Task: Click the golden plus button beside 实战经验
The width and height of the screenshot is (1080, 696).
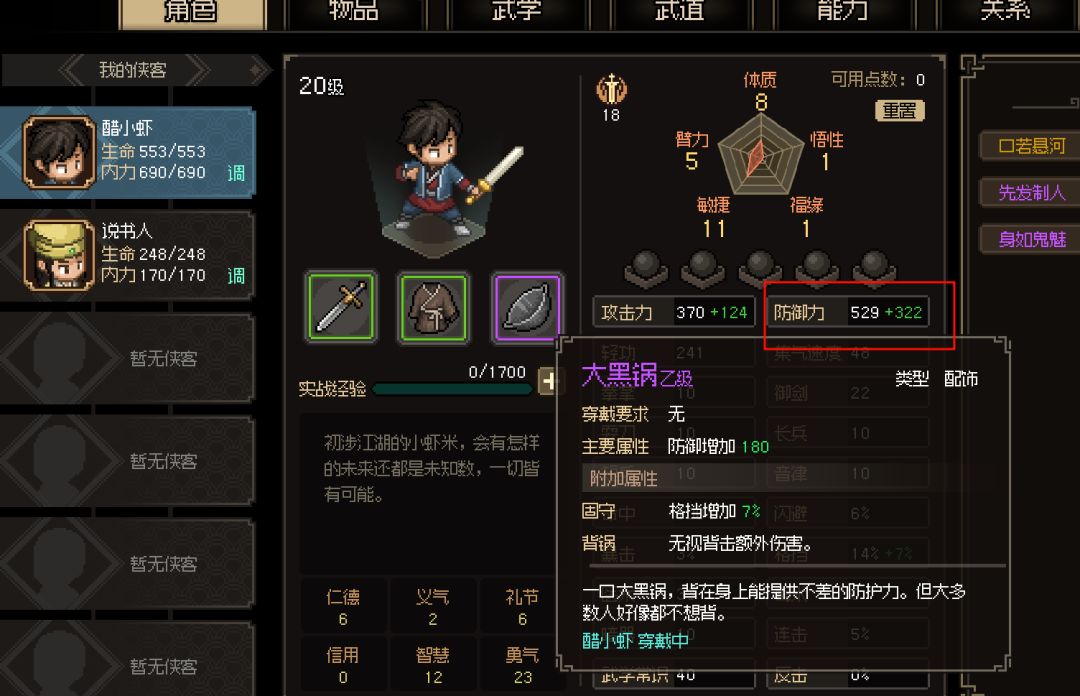Action: pos(548,380)
